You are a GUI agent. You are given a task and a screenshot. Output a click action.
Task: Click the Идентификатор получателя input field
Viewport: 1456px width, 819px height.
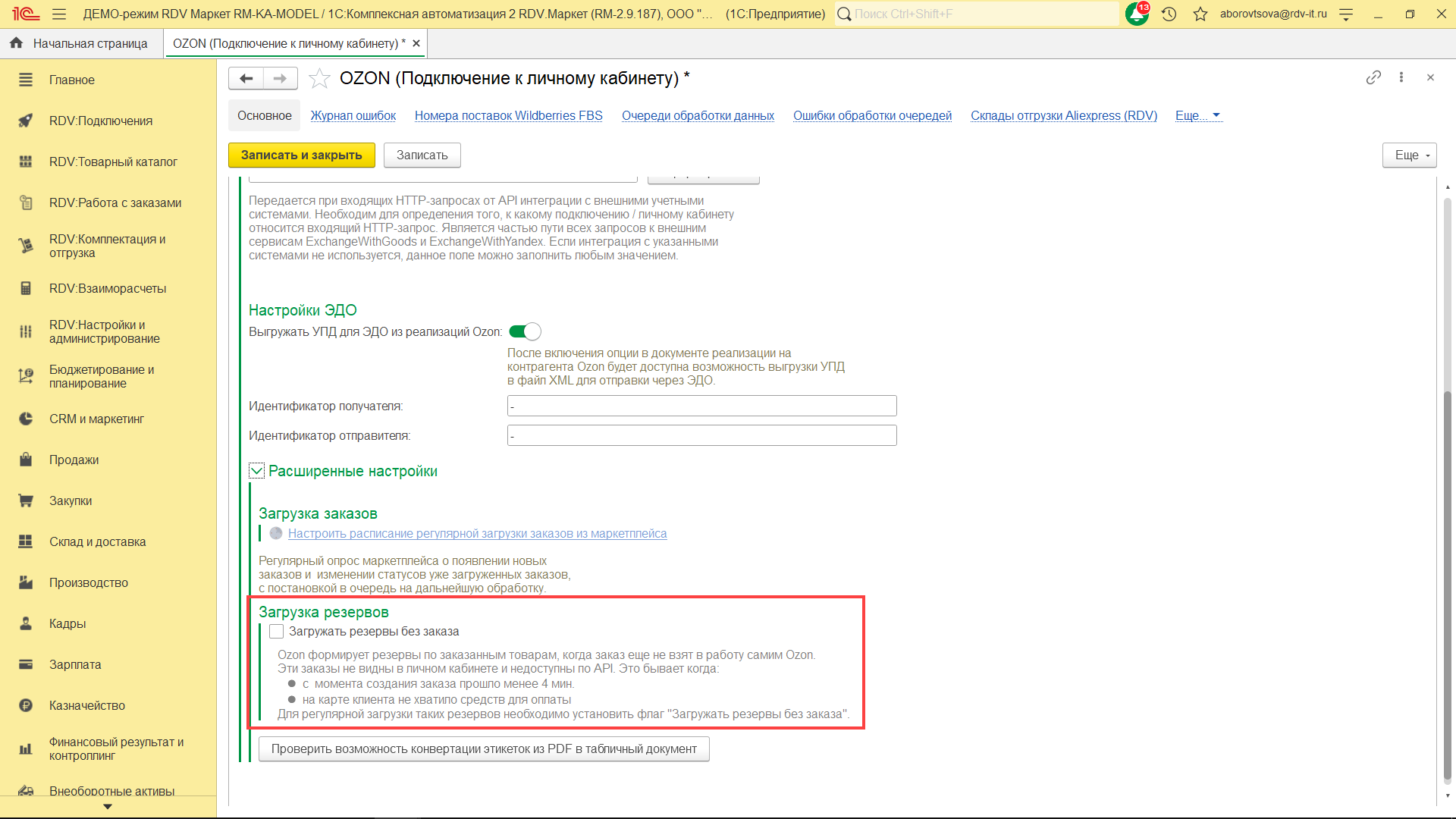coord(701,406)
